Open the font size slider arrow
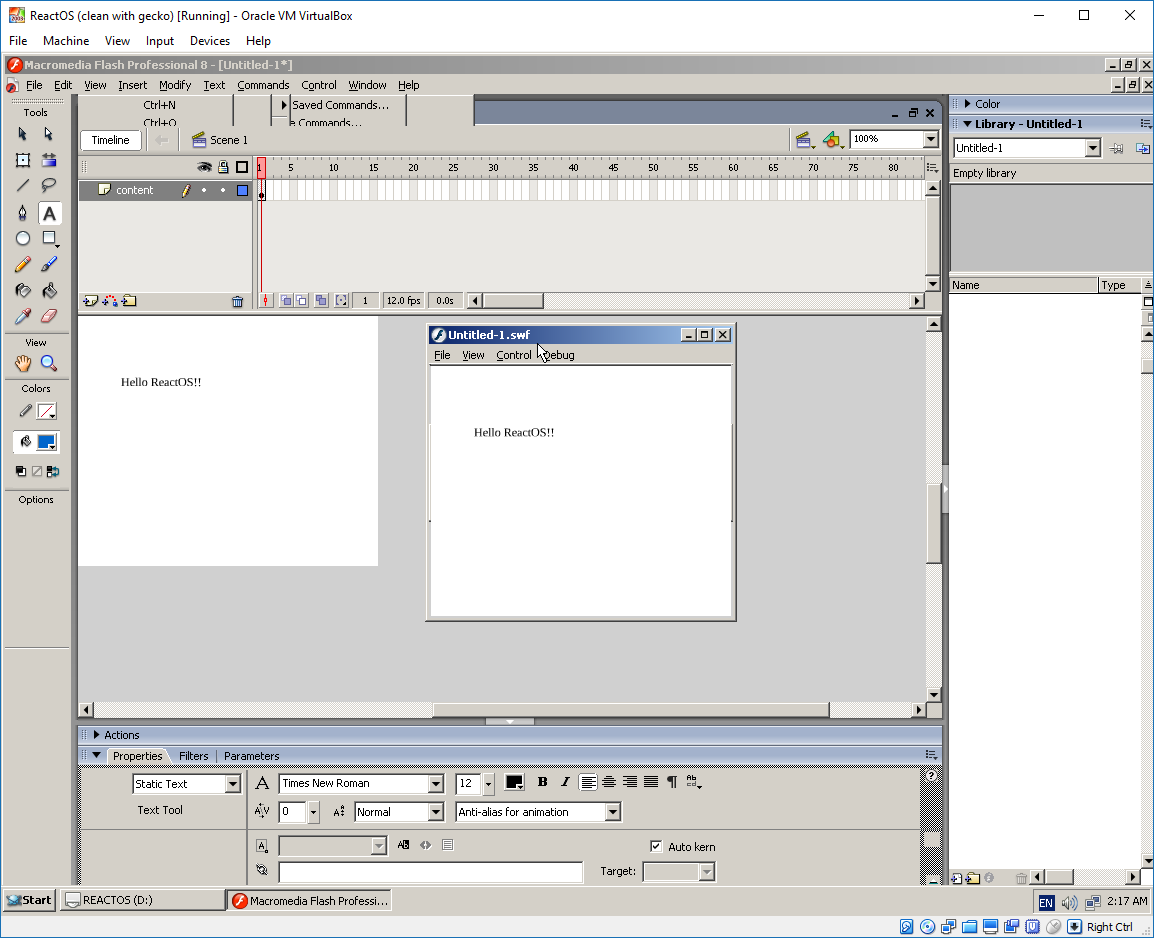This screenshot has height=938, width=1154. pyautogui.click(x=489, y=784)
